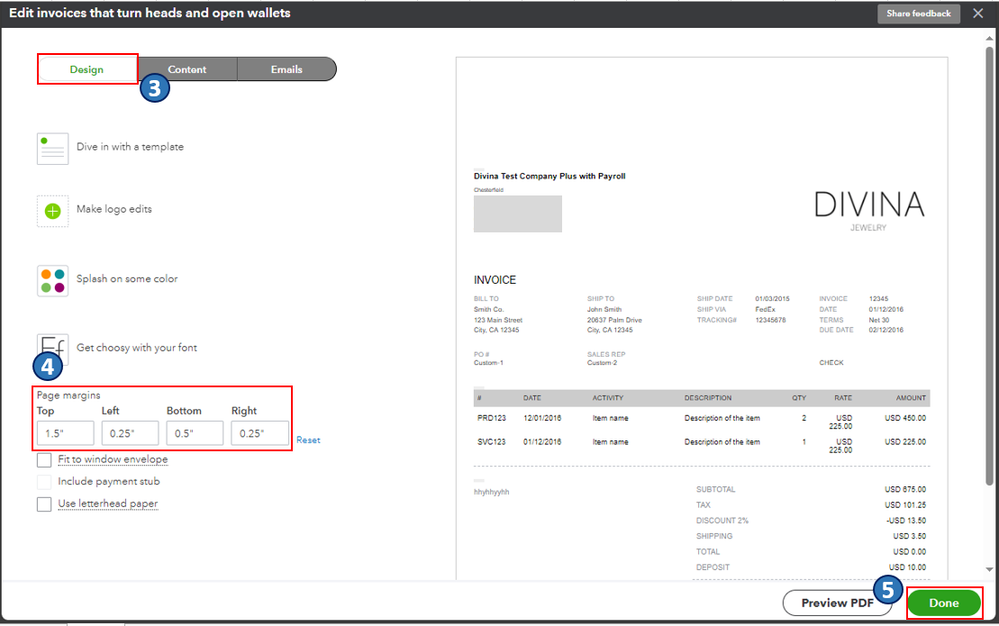Click the gray placeholder box in preview
Screen dimensions: 999x626
(x=517, y=214)
